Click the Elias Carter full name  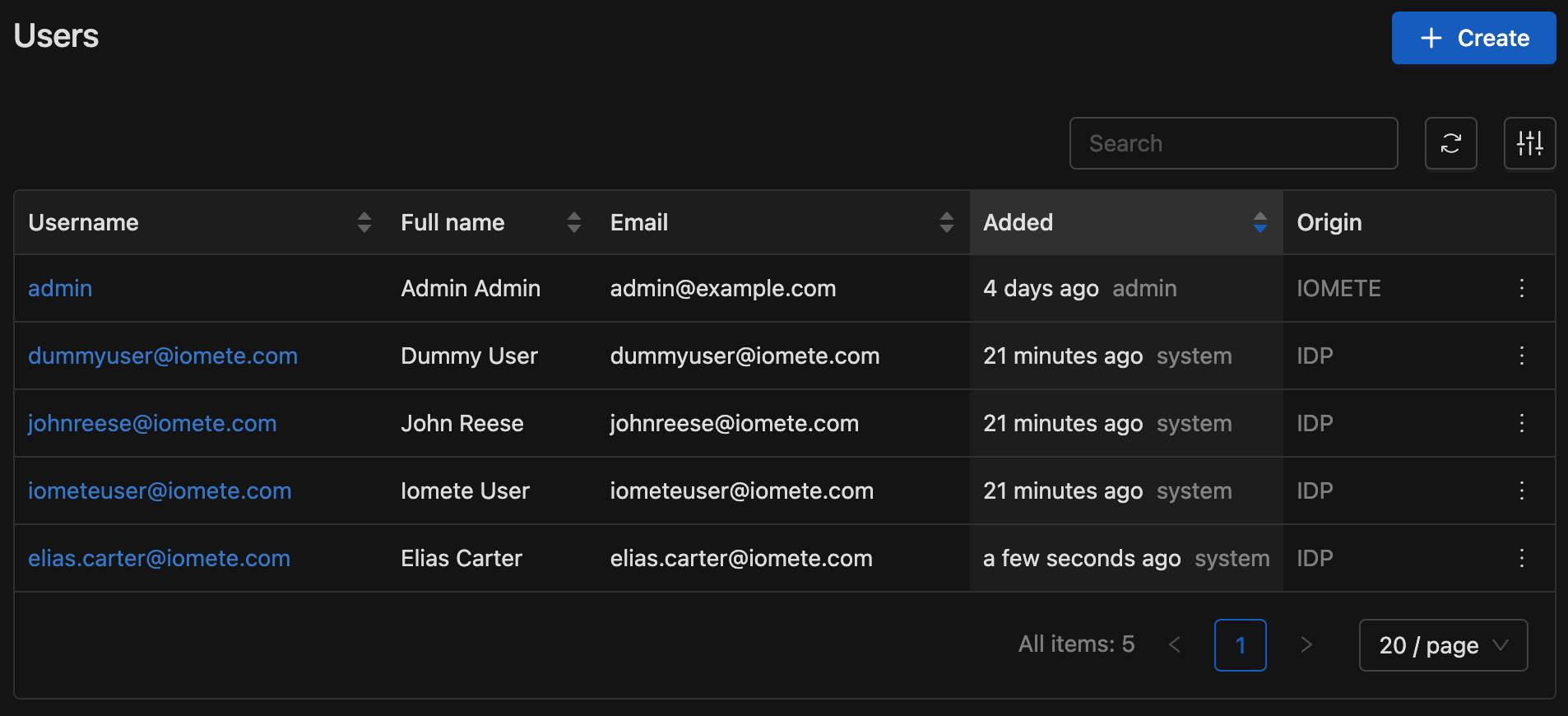click(462, 558)
